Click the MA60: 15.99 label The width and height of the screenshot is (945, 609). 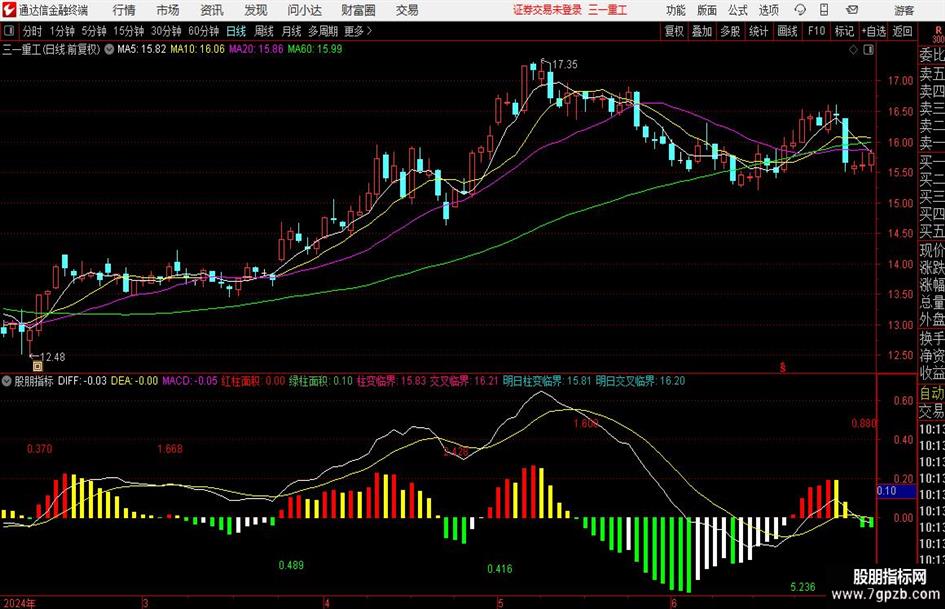tap(315, 49)
